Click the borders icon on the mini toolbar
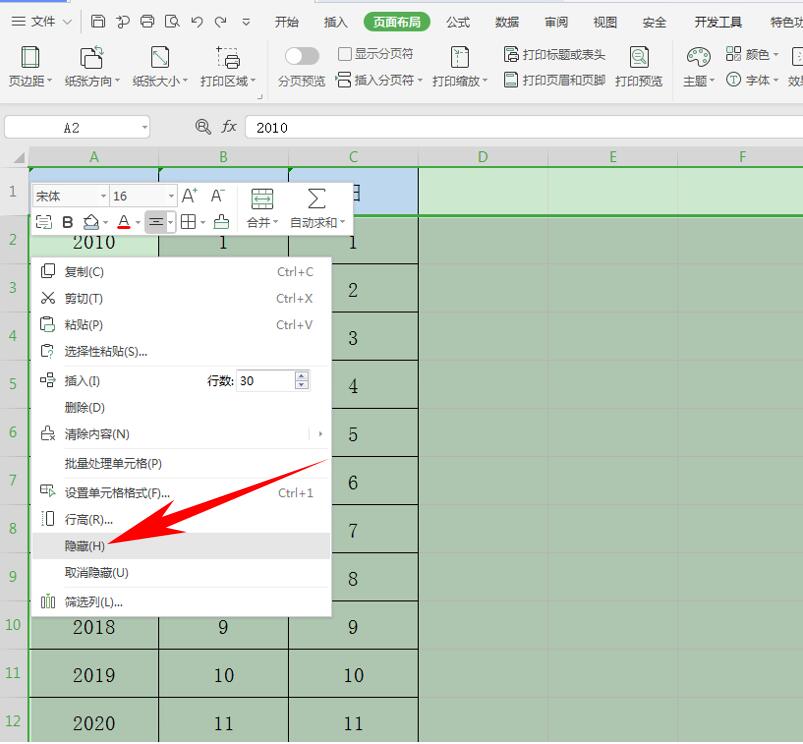This screenshot has width=803, height=744. [186, 222]
